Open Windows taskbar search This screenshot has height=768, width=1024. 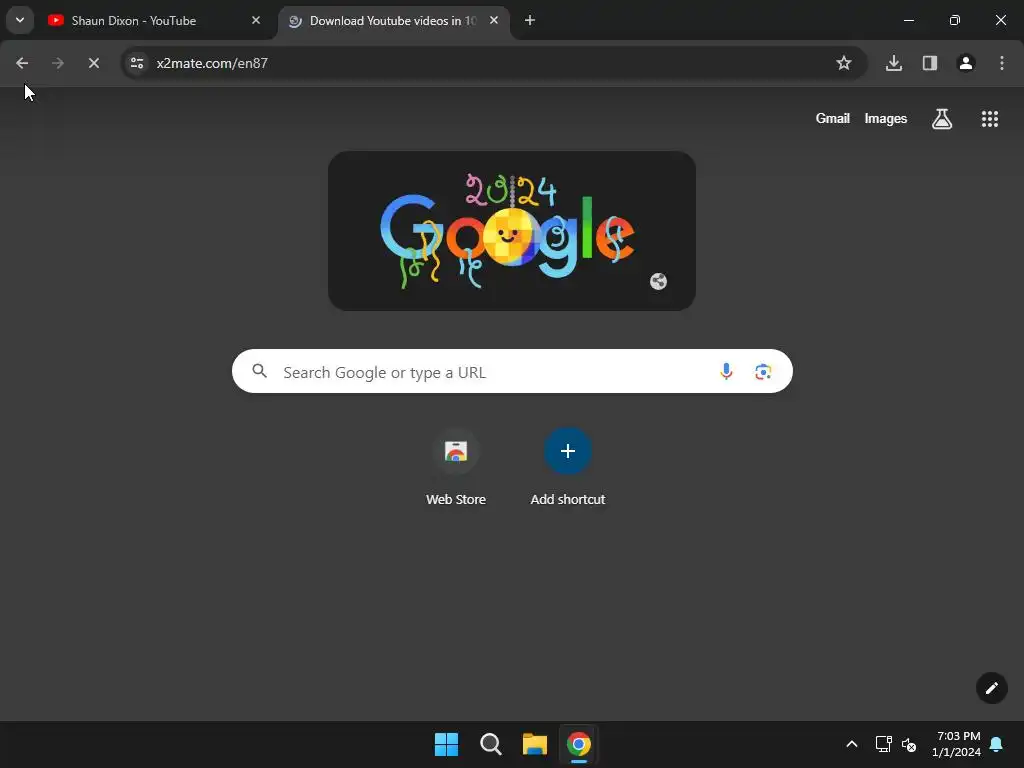pyautogui.click(x=490, y=744)
